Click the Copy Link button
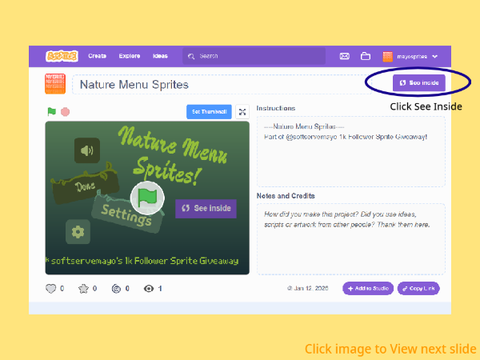The image size is (480, 360). click(419, 288)
